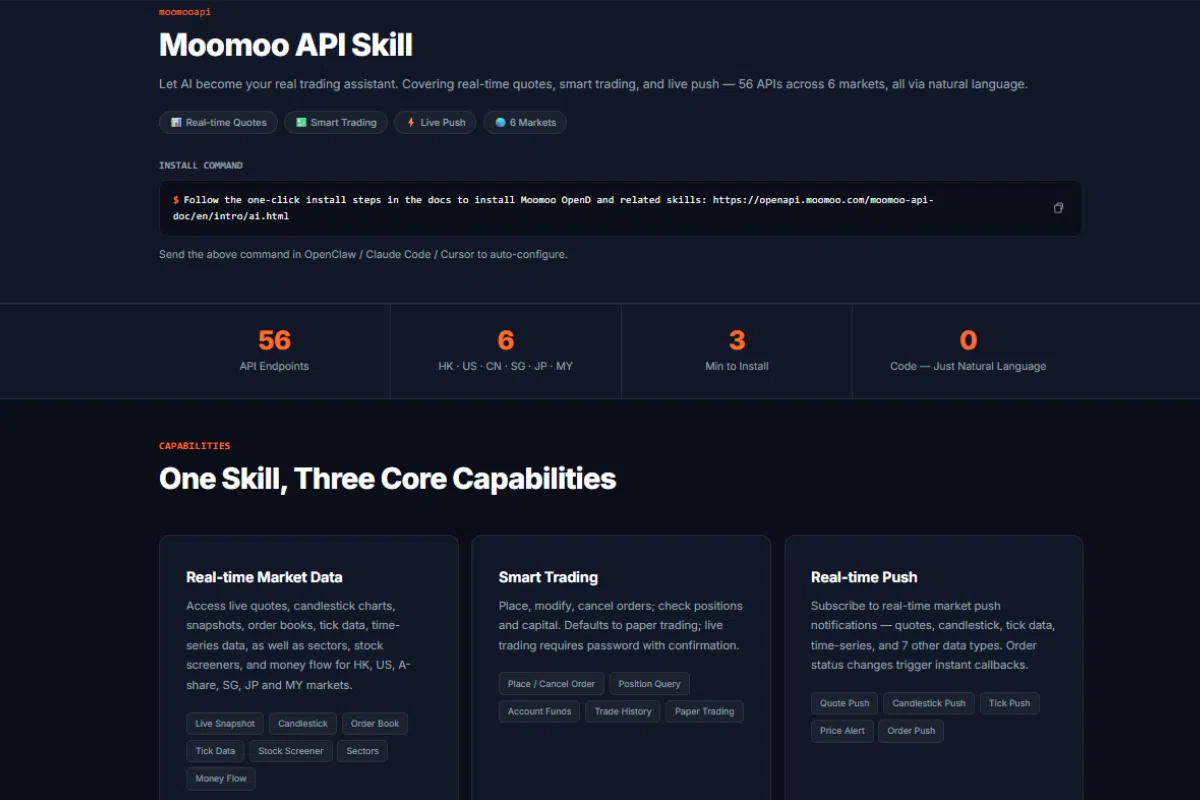Click the API Endpoints label
Image resolution: width=1200 pixels, height=800 pixels.
pos(274,366)
